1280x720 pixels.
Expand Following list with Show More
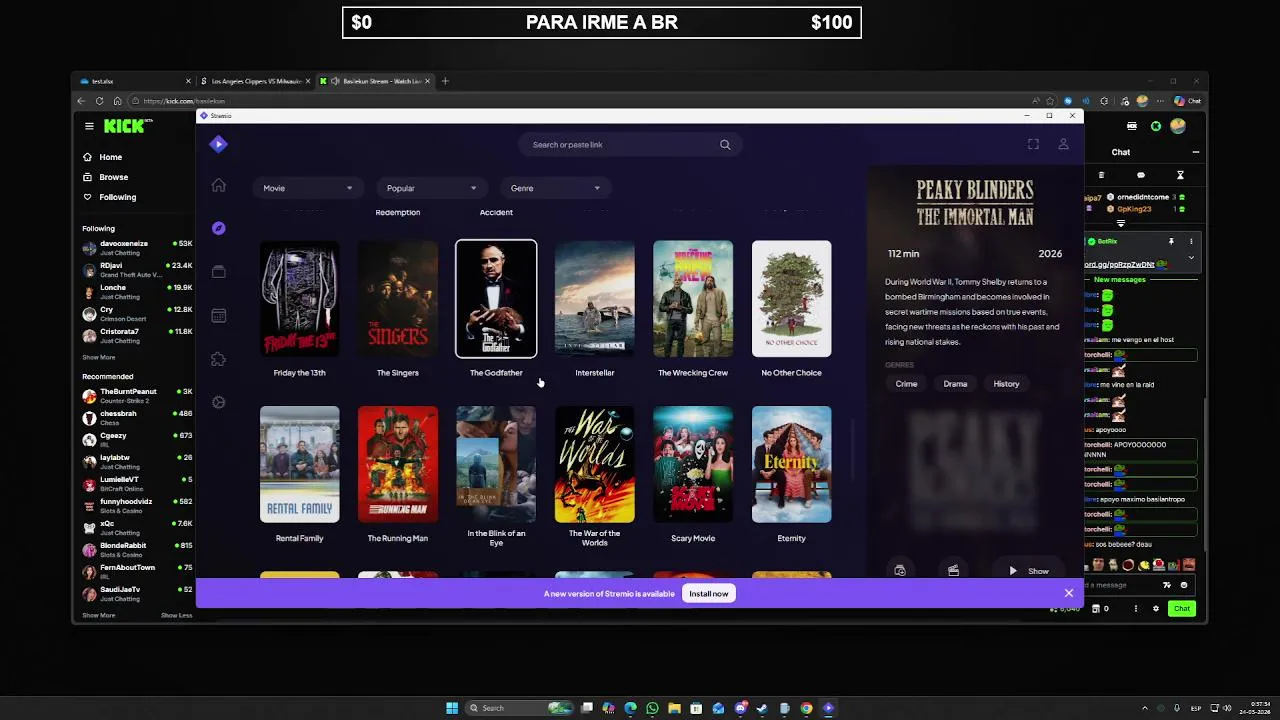pyautogui.click(x=98, y=357)
